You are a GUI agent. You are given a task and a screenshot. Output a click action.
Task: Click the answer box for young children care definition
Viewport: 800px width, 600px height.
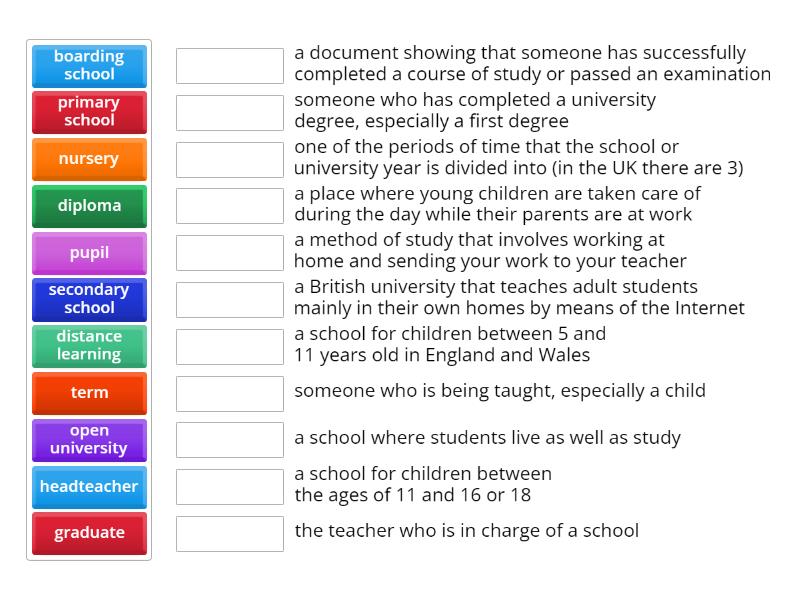point(229,206)
